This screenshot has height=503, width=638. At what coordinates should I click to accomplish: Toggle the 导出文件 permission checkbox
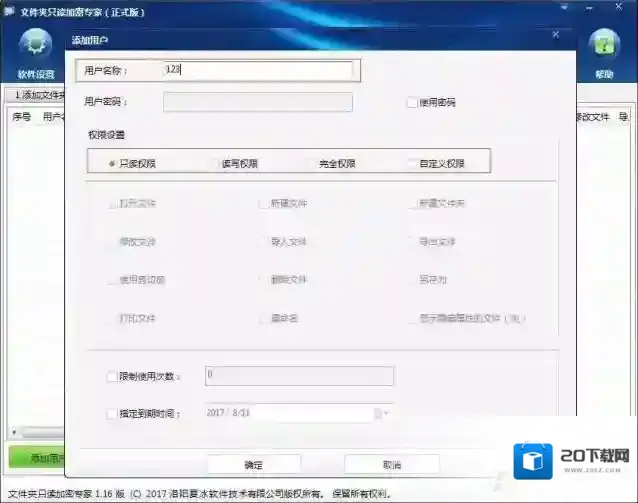pyautogui.click(x=412, y=242)
